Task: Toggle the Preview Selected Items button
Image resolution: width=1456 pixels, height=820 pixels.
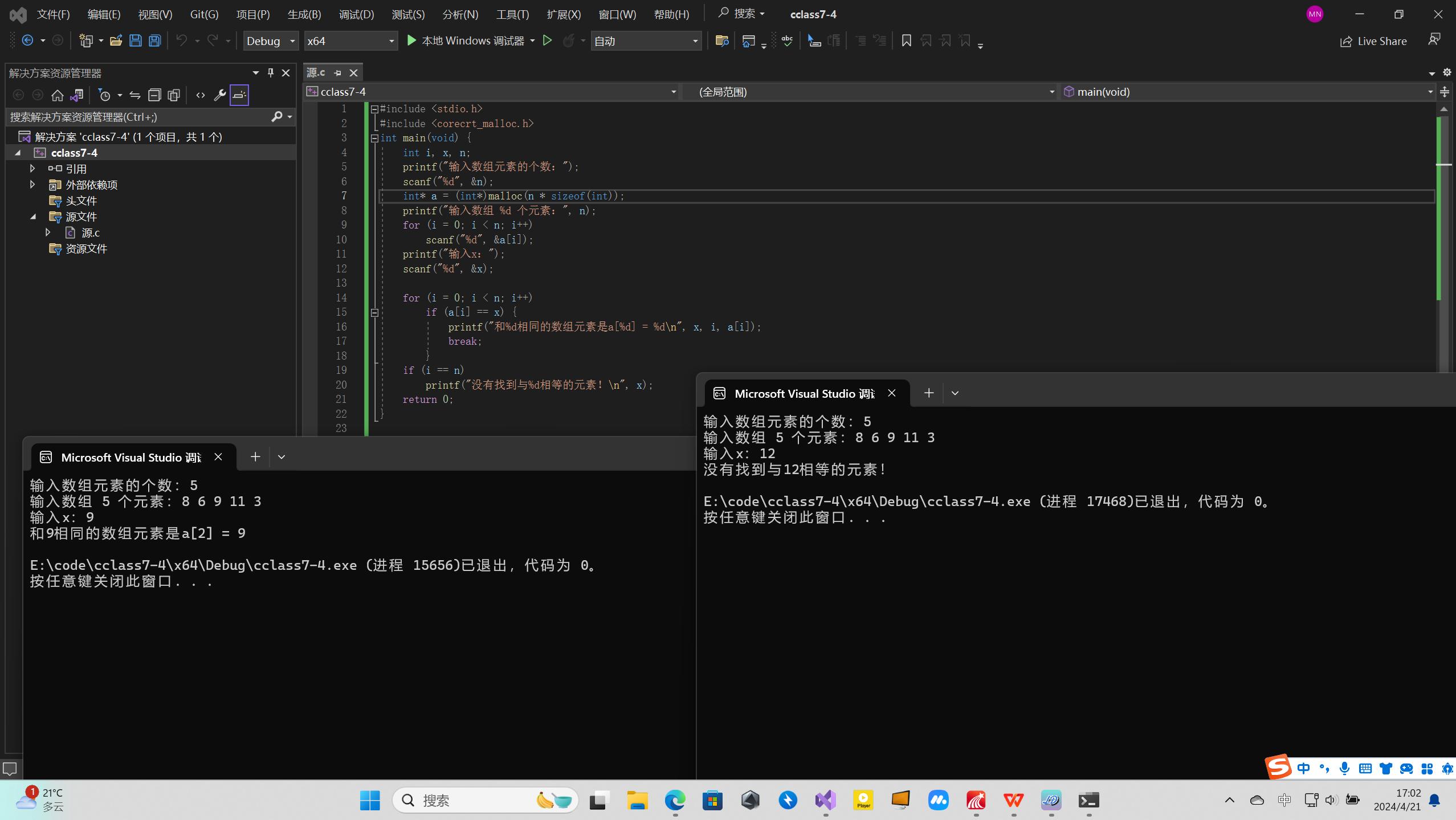Action: (x=239, y=95)
